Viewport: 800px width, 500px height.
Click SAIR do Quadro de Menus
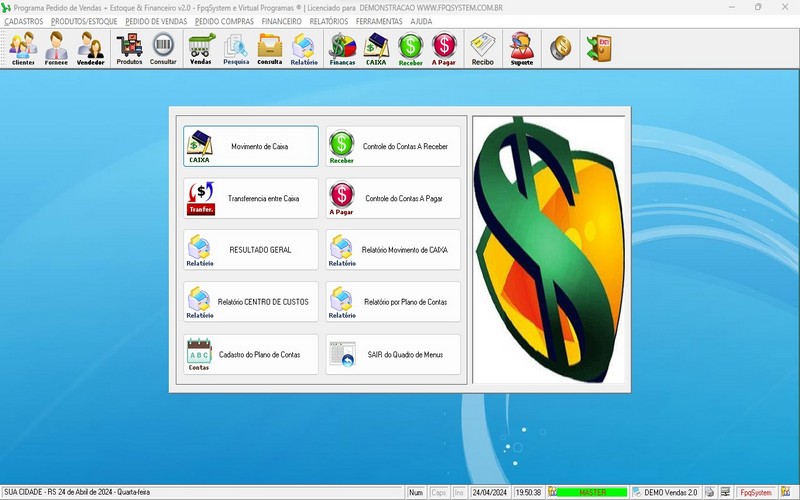tap(394, 354)
